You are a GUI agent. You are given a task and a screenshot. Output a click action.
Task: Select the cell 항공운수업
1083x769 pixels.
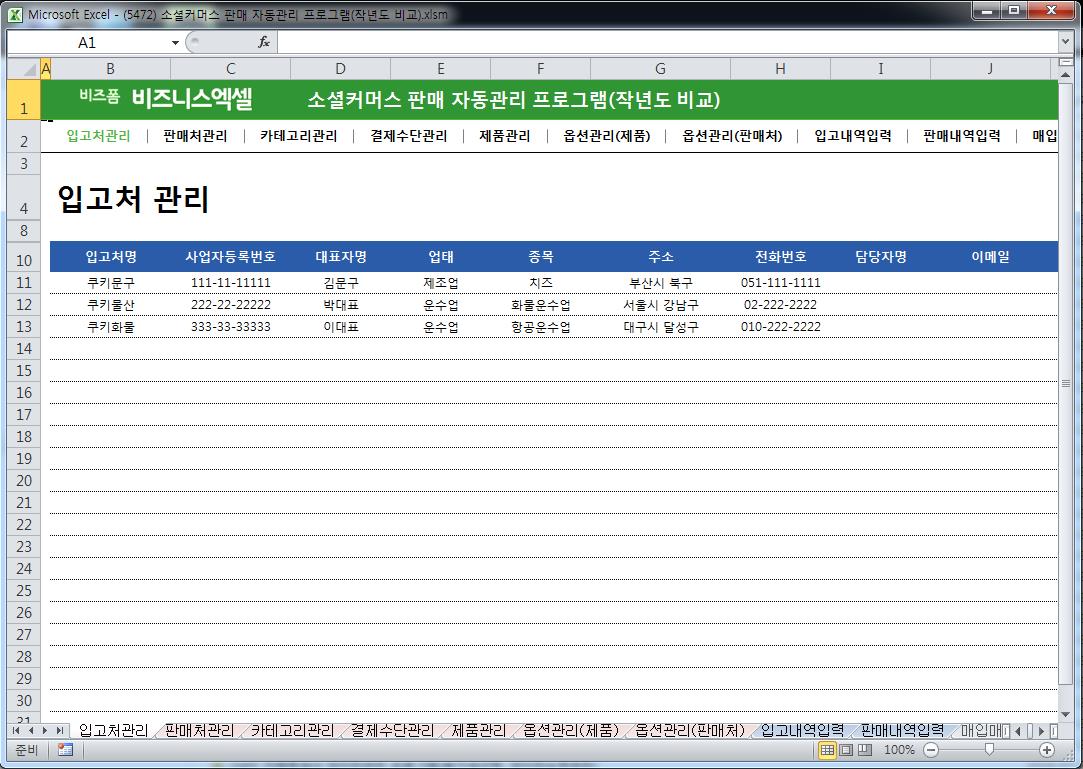click(x=541, y=327)
